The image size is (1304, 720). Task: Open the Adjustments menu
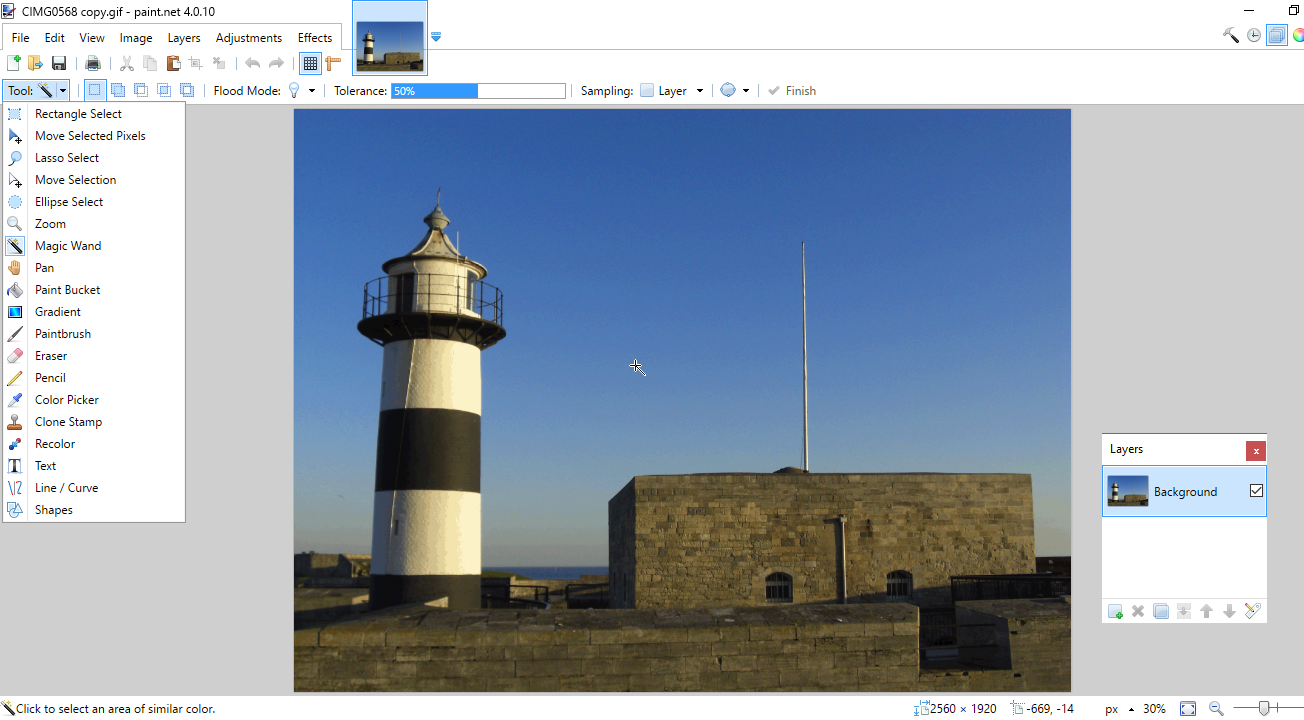click(248, 37)
